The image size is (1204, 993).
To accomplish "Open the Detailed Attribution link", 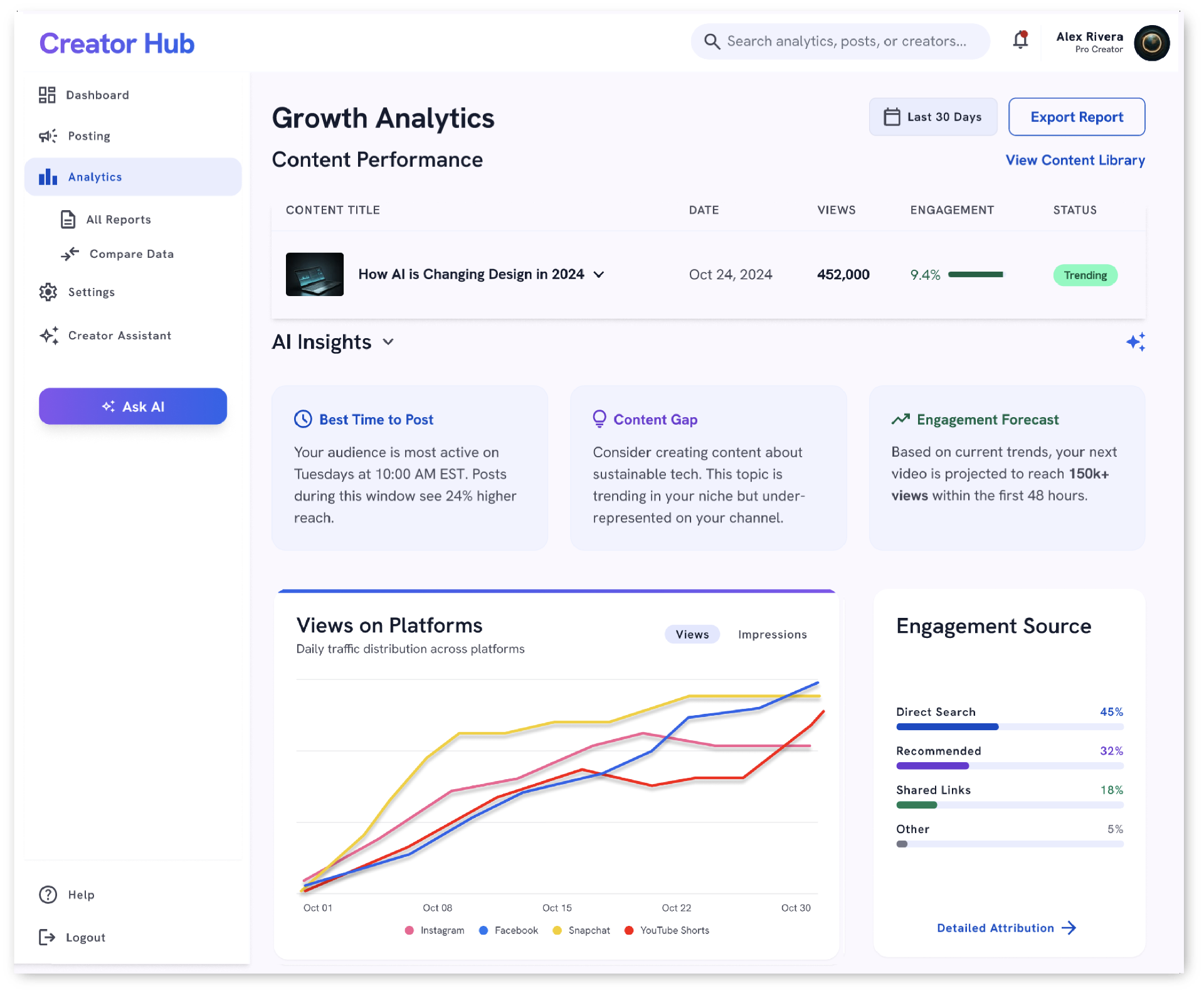I will click(x=1006, y=928).
